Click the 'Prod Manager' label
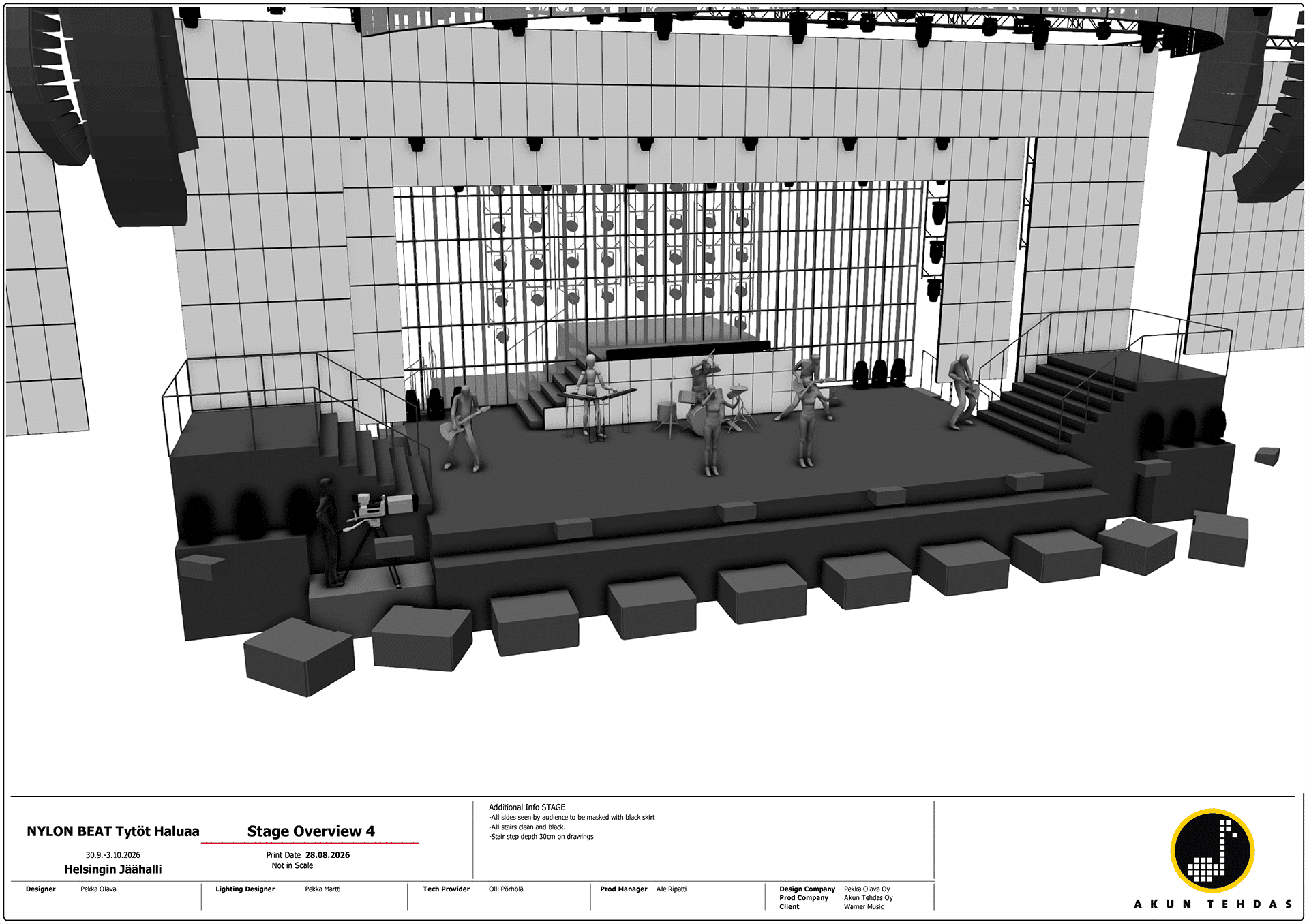 pos(623,889)
